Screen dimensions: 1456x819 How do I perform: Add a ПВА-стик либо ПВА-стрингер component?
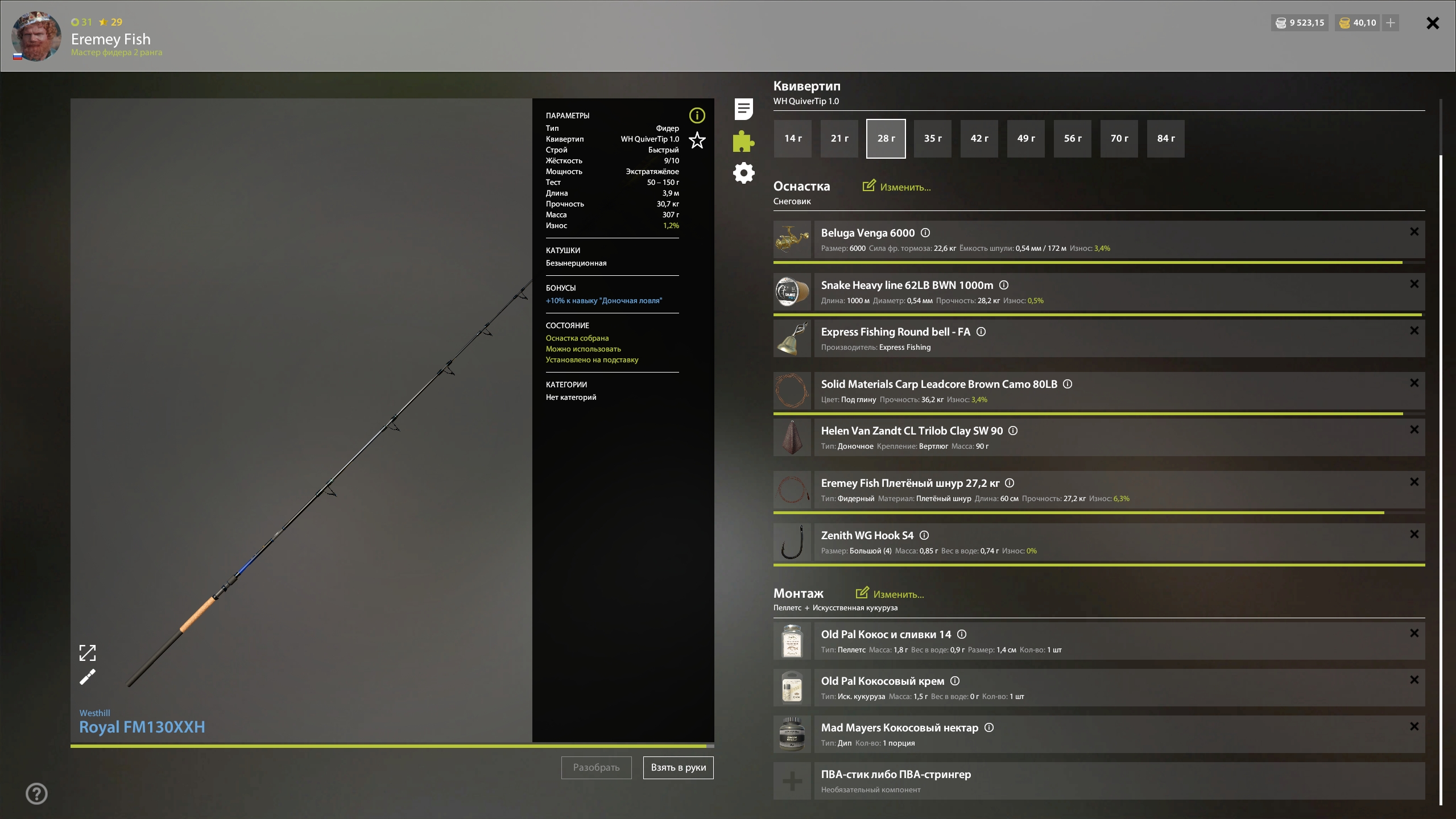pyautogui.click(x=792, y=781)
